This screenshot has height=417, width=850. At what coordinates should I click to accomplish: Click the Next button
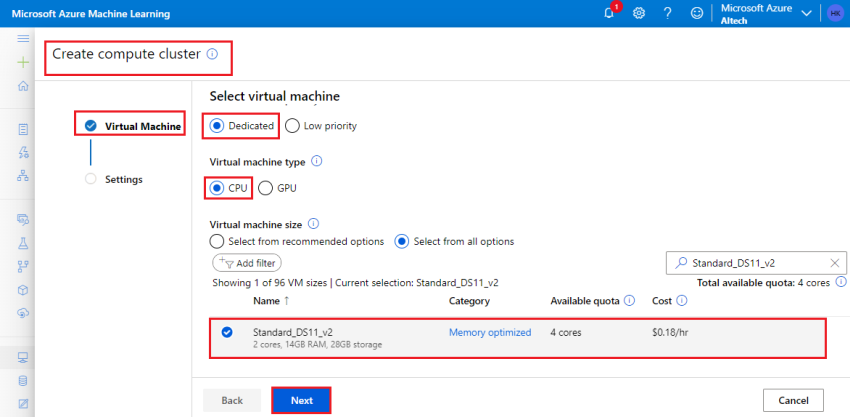coord(301,401)
